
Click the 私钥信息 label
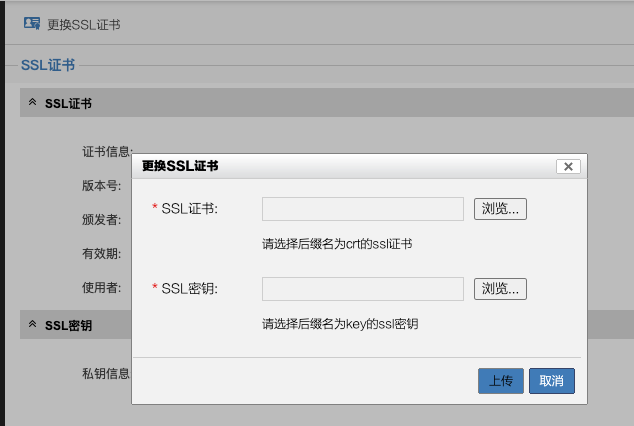(106, 373)
